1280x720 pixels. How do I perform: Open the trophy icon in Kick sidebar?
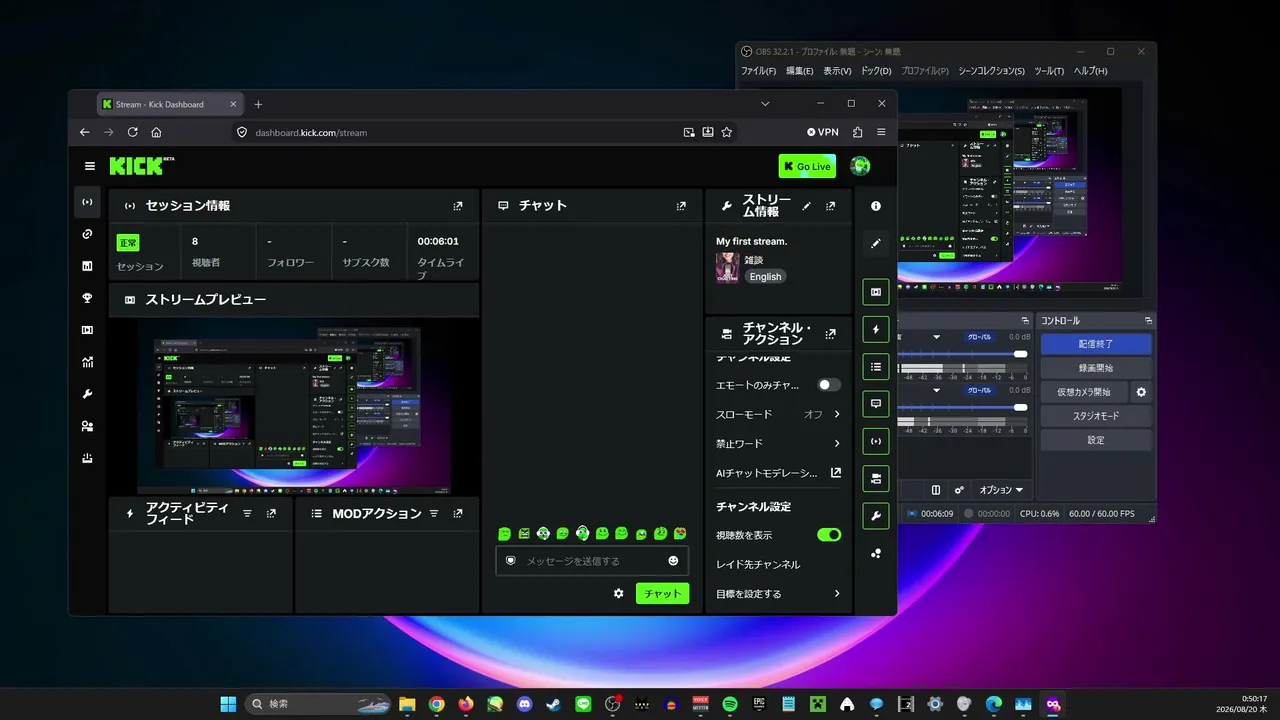(88, 298)
